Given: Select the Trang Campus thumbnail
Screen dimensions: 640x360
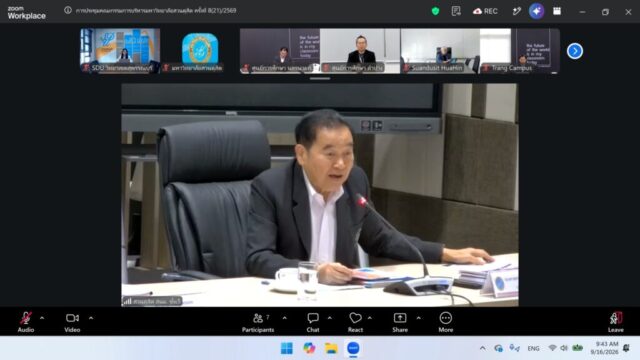Looking at the screenshot, I should (520, 51).
